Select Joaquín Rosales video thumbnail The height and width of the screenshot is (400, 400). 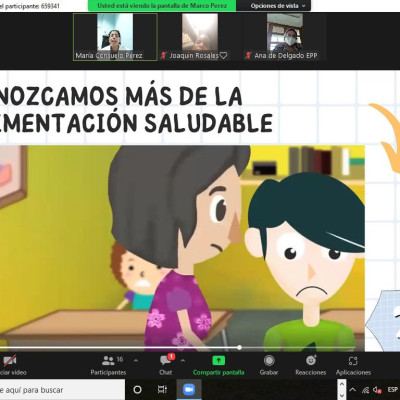200,37
